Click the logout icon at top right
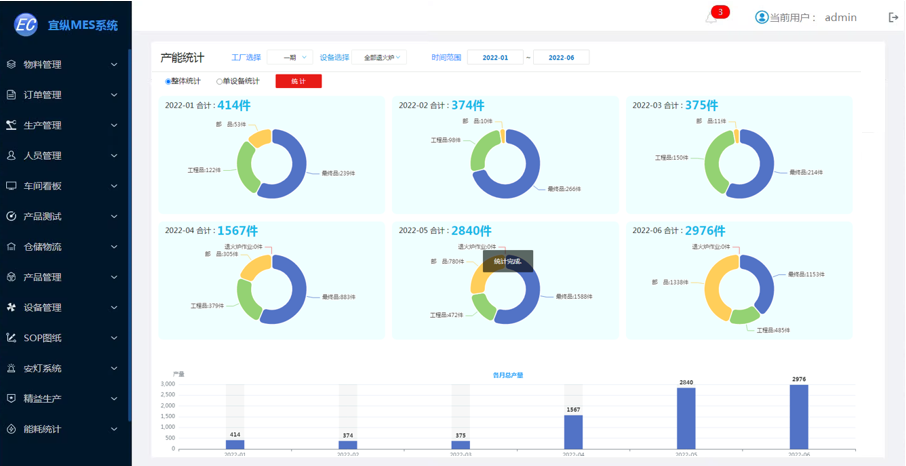The height and width of the screenshot is (466, 906). [x=893, y=17]
